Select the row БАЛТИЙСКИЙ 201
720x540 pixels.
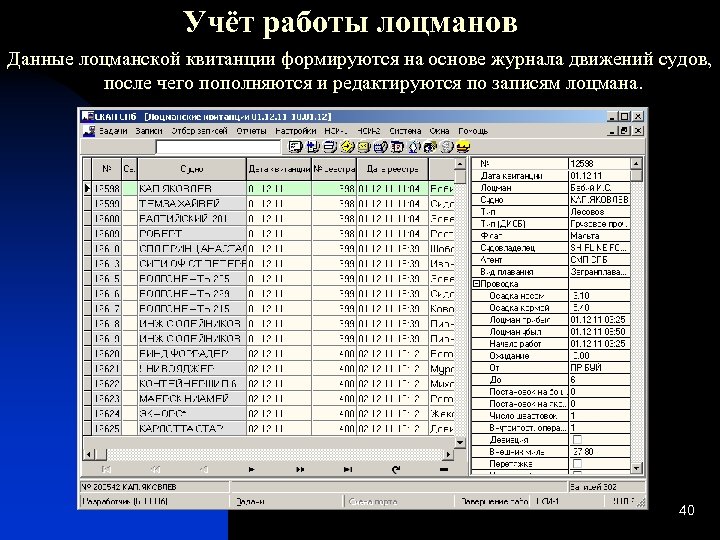tap(269, 218)
